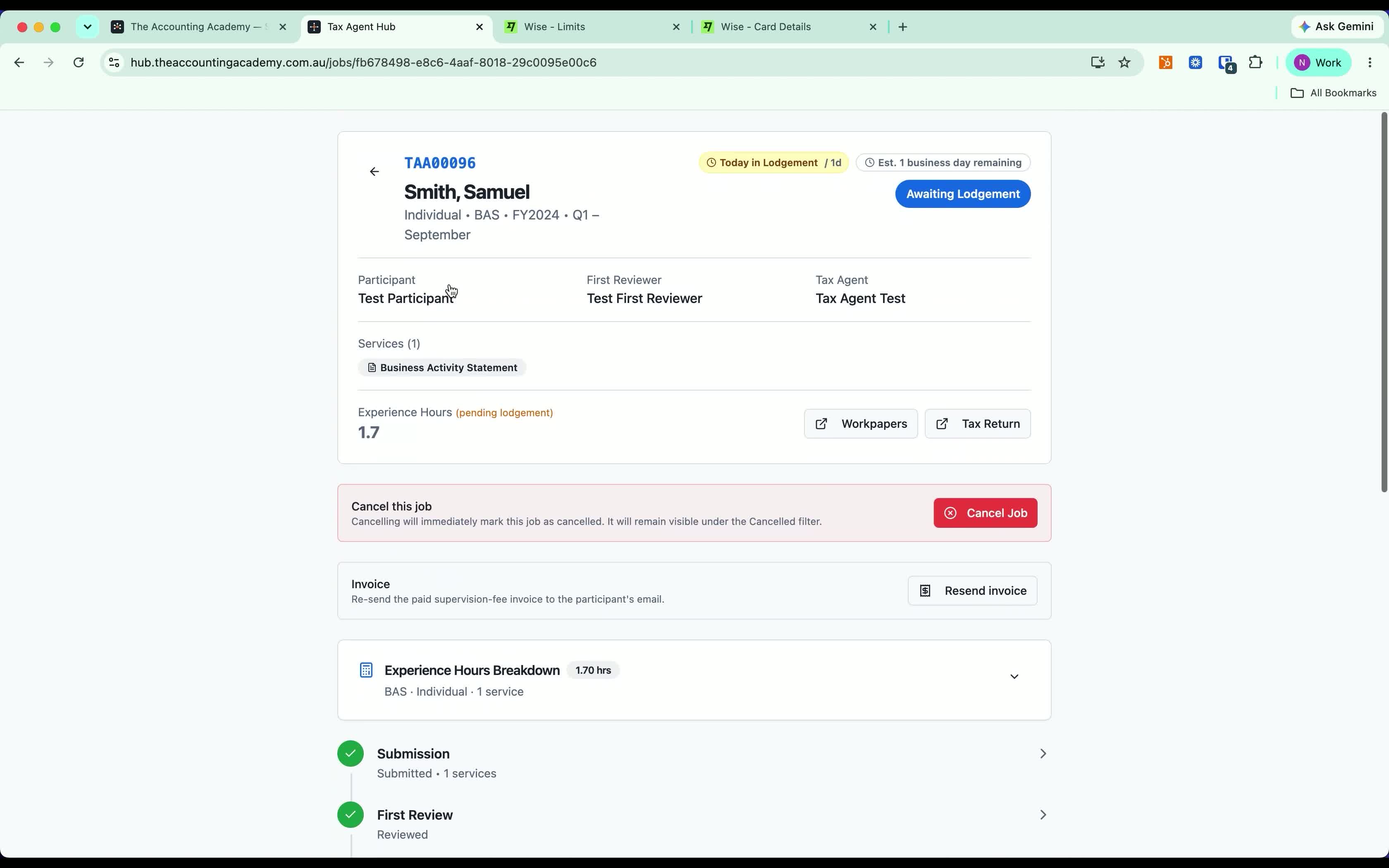Open the Tax Return external link

pos(977,424)
